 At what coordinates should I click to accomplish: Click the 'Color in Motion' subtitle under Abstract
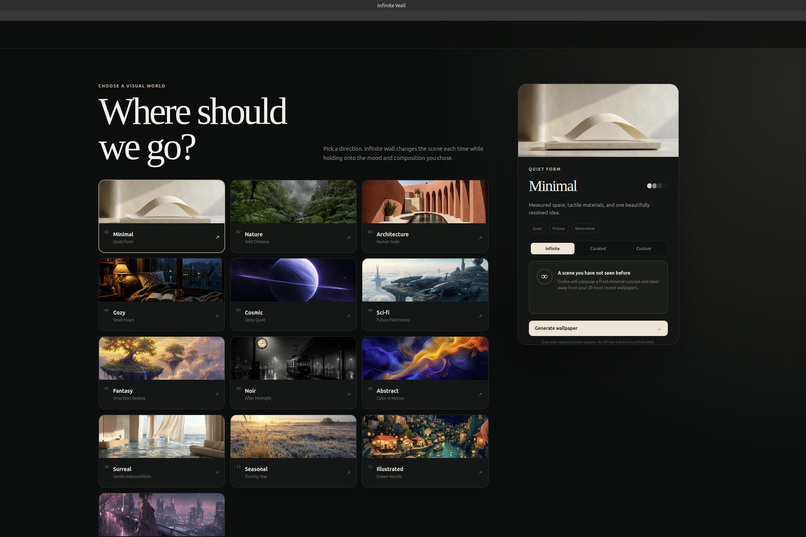click(390, 398)
